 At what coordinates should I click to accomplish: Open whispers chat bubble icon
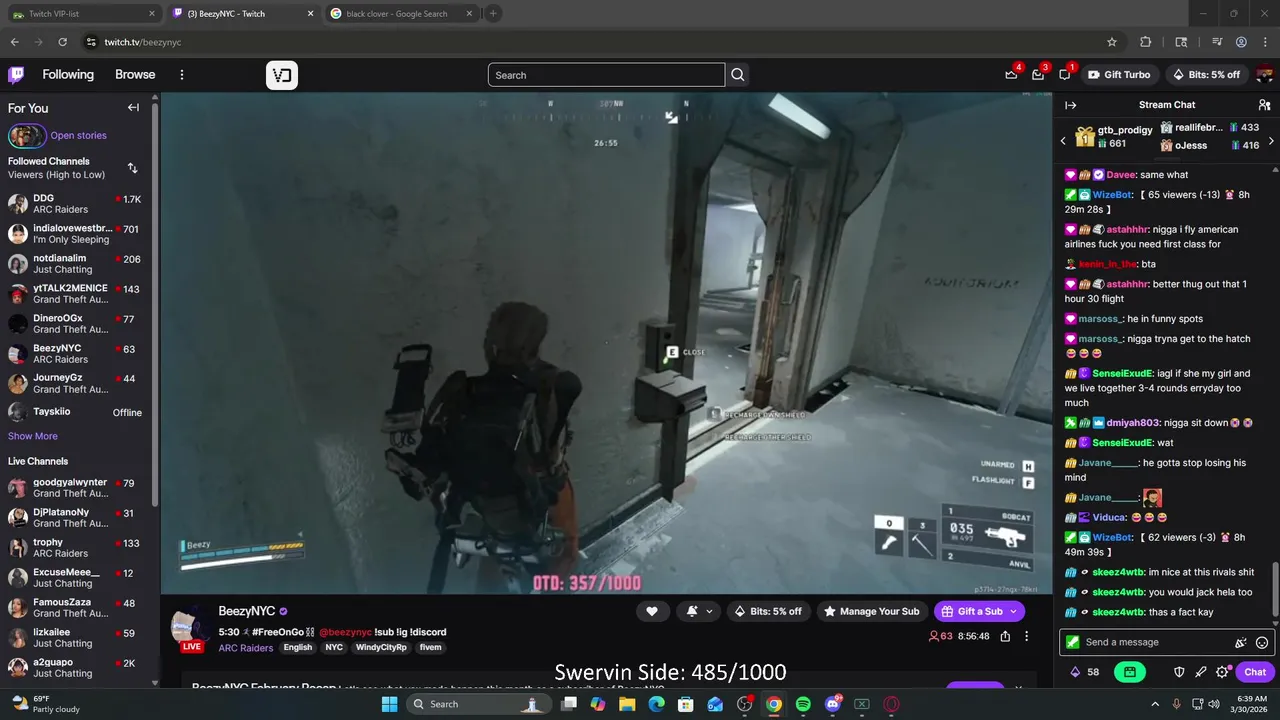pyautogui.click(x=1065, y=75)
